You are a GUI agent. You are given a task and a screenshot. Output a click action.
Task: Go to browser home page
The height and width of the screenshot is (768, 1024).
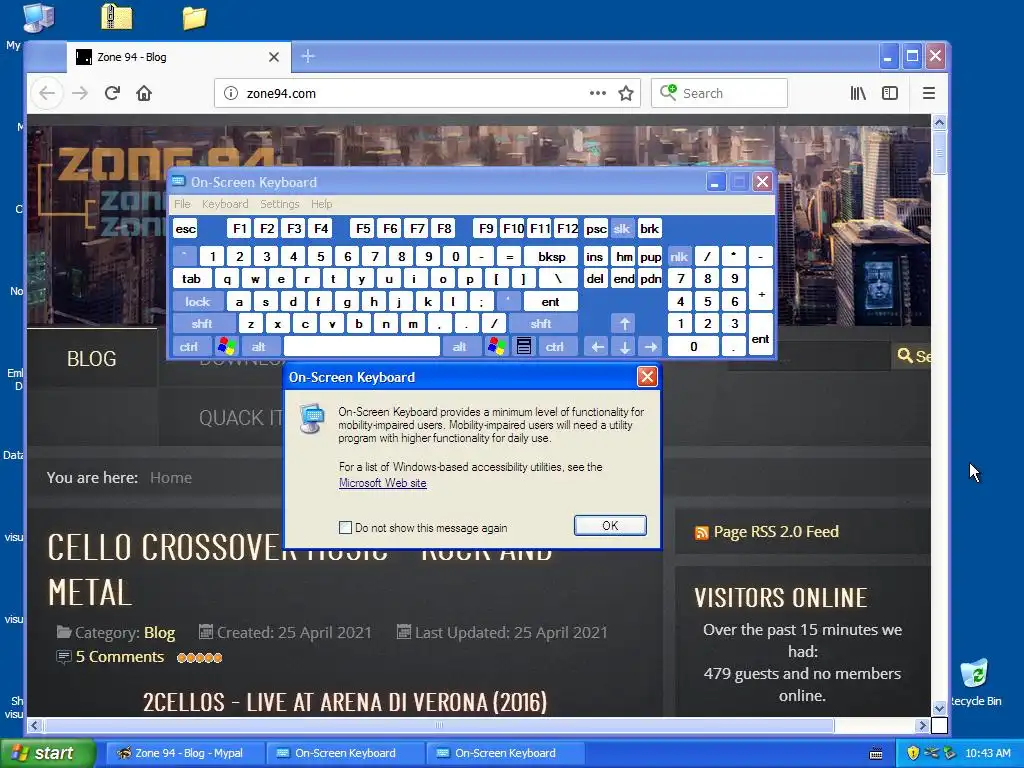tap(144, 93)
